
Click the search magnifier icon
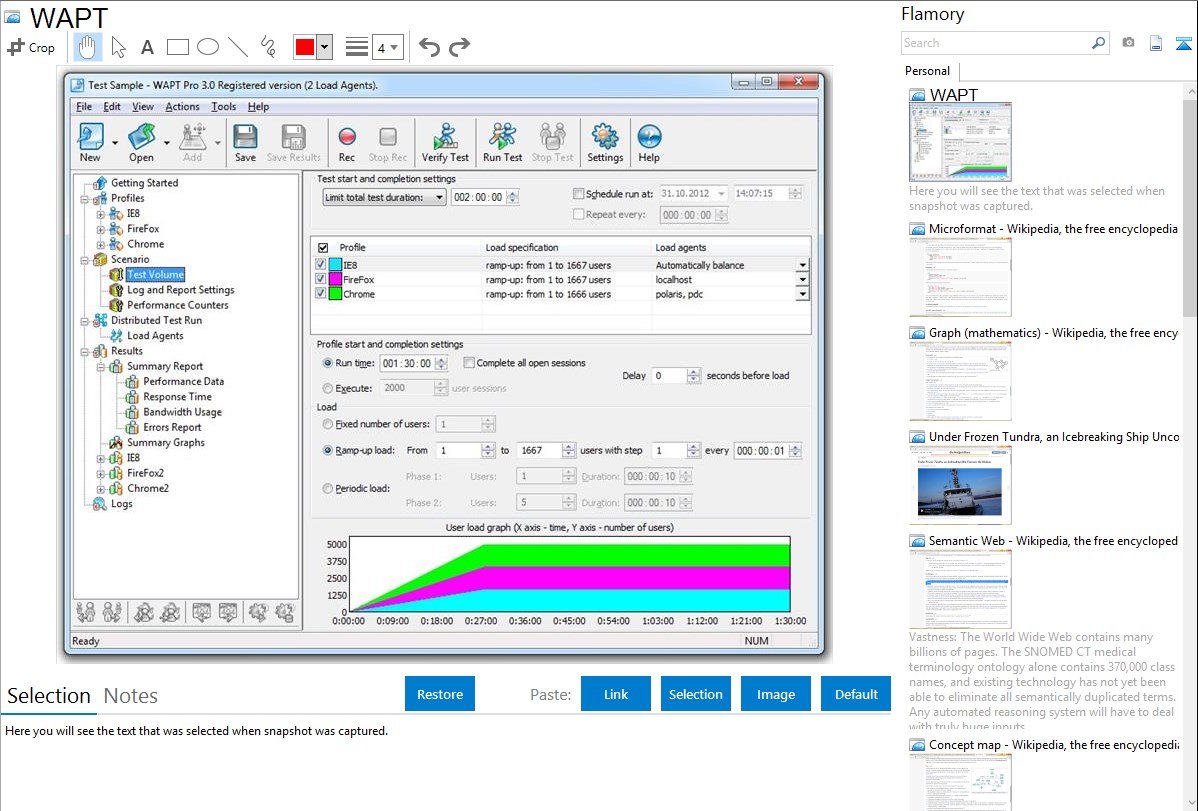1099,43
